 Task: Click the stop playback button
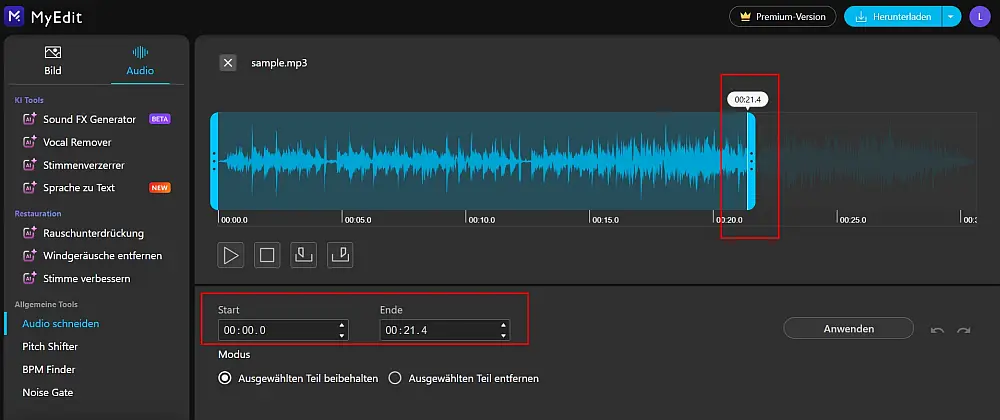[x=267, y=255]
